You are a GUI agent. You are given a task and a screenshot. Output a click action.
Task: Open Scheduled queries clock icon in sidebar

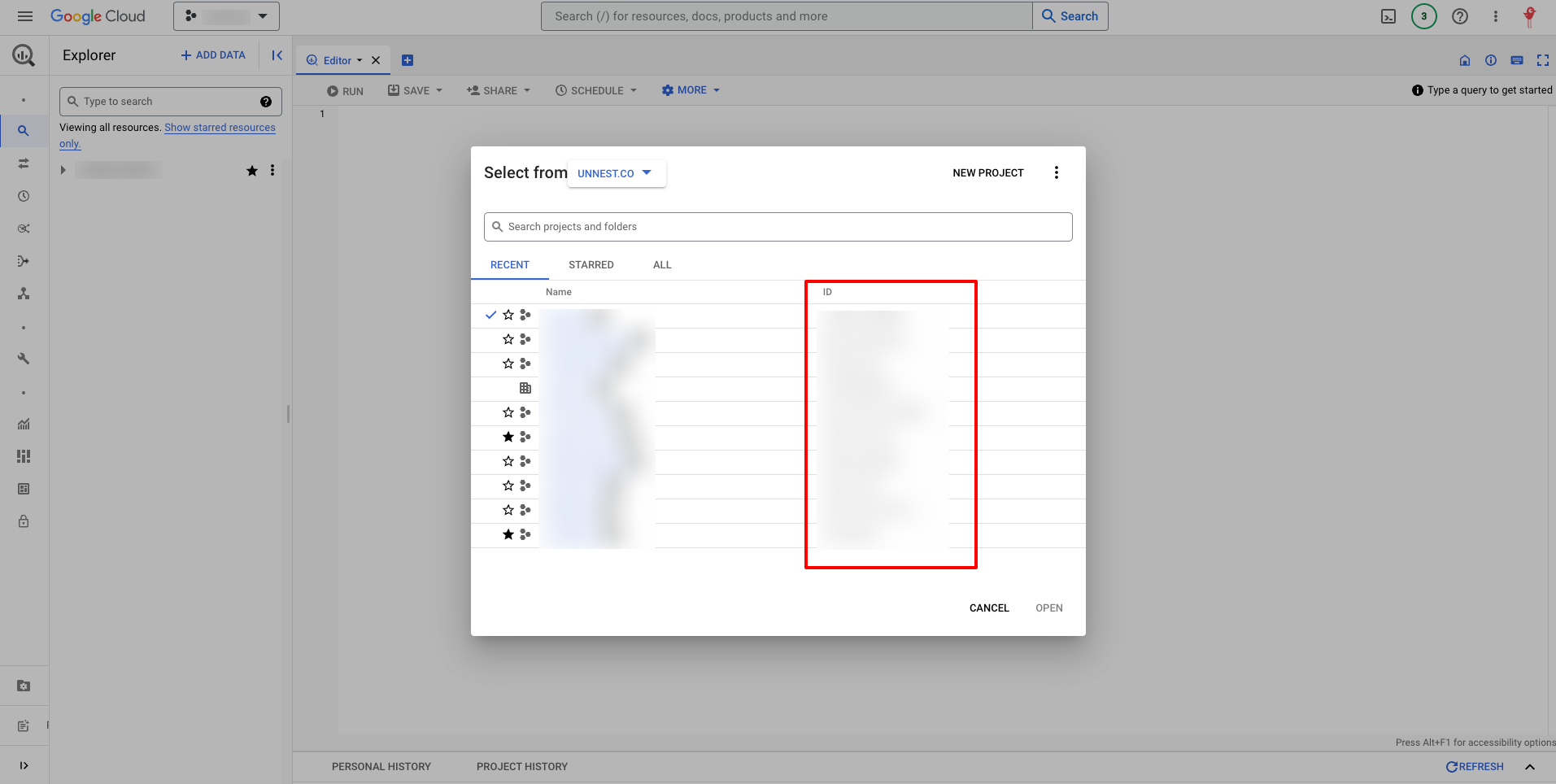coord(24,196)
